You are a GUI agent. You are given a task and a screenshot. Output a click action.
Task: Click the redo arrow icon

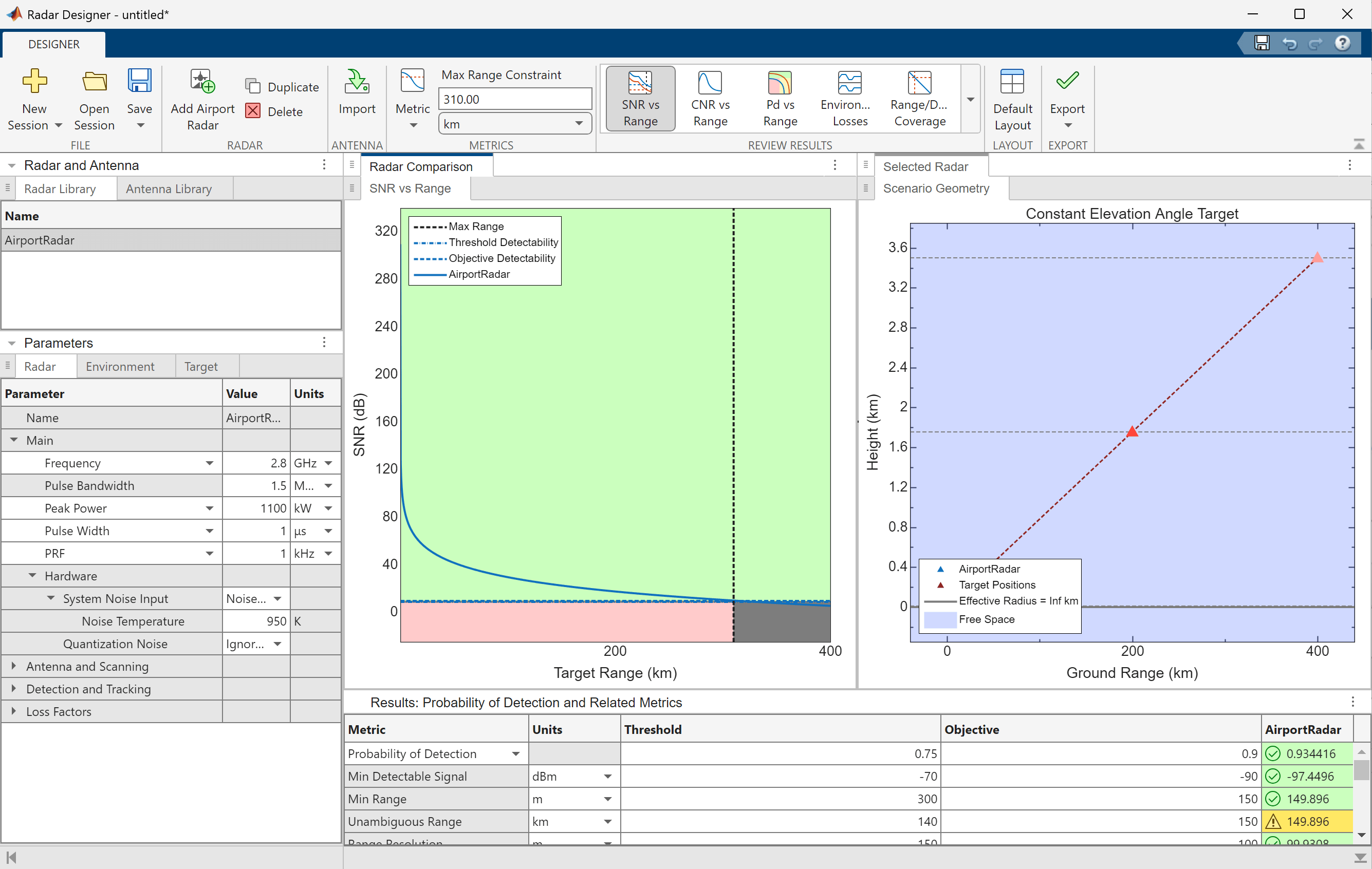click(x=1315, y=43)
